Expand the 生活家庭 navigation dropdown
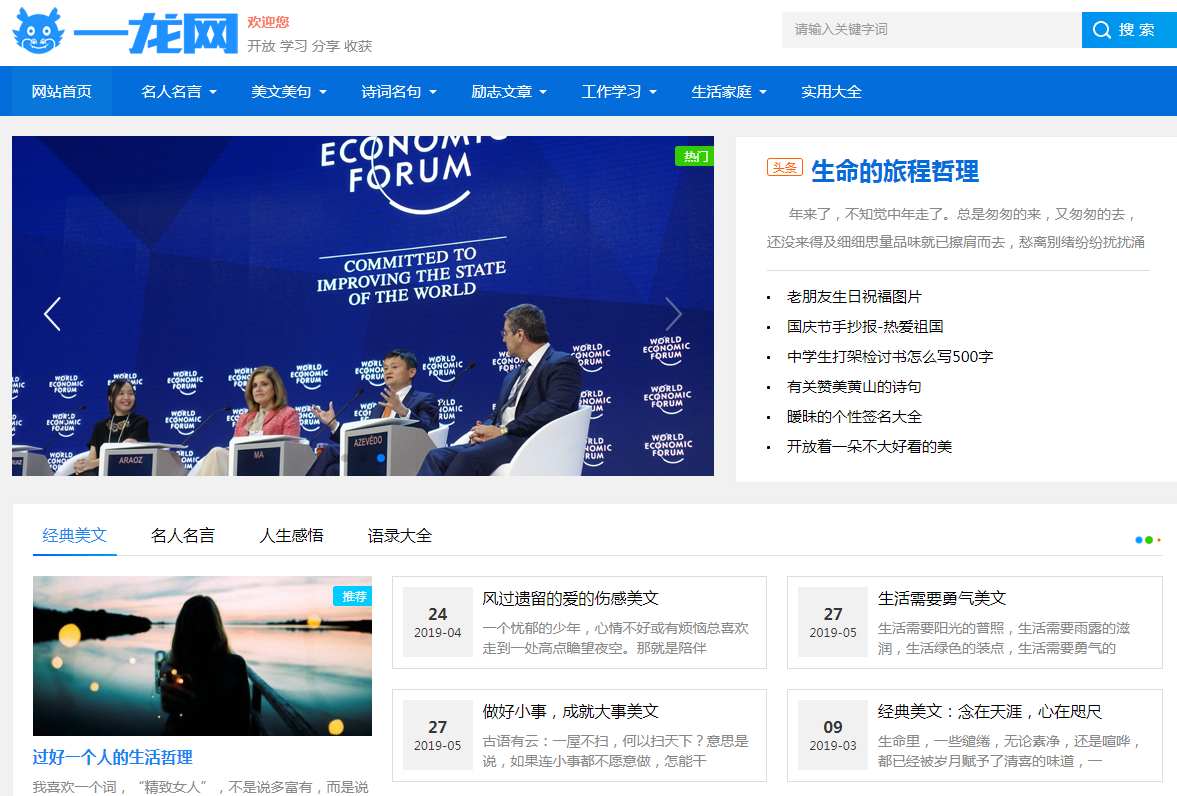This screenshot has width=1177, height=796. [729, 92]
